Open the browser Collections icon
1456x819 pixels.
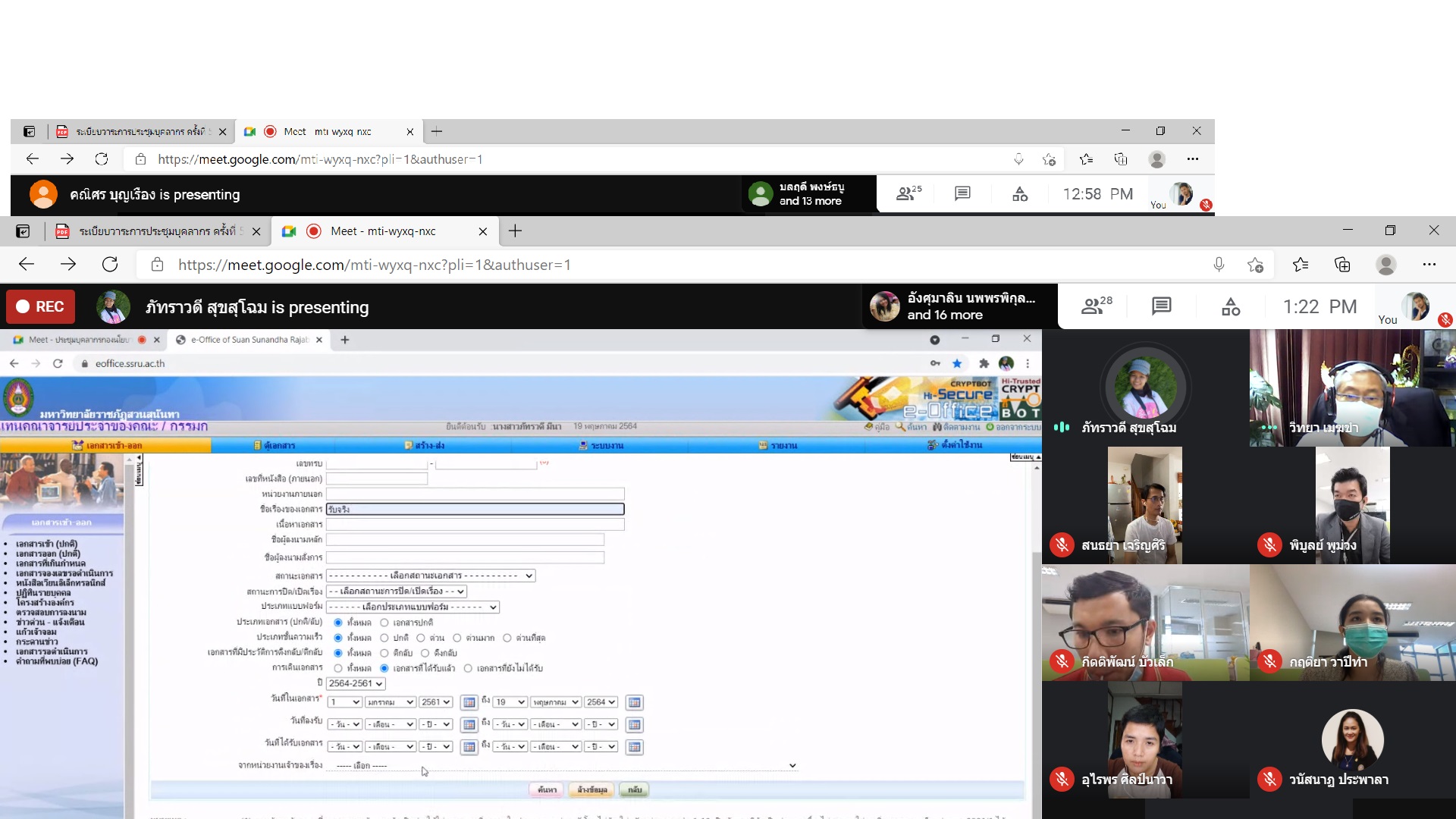pyautogui.click(x=1342, y=265)
